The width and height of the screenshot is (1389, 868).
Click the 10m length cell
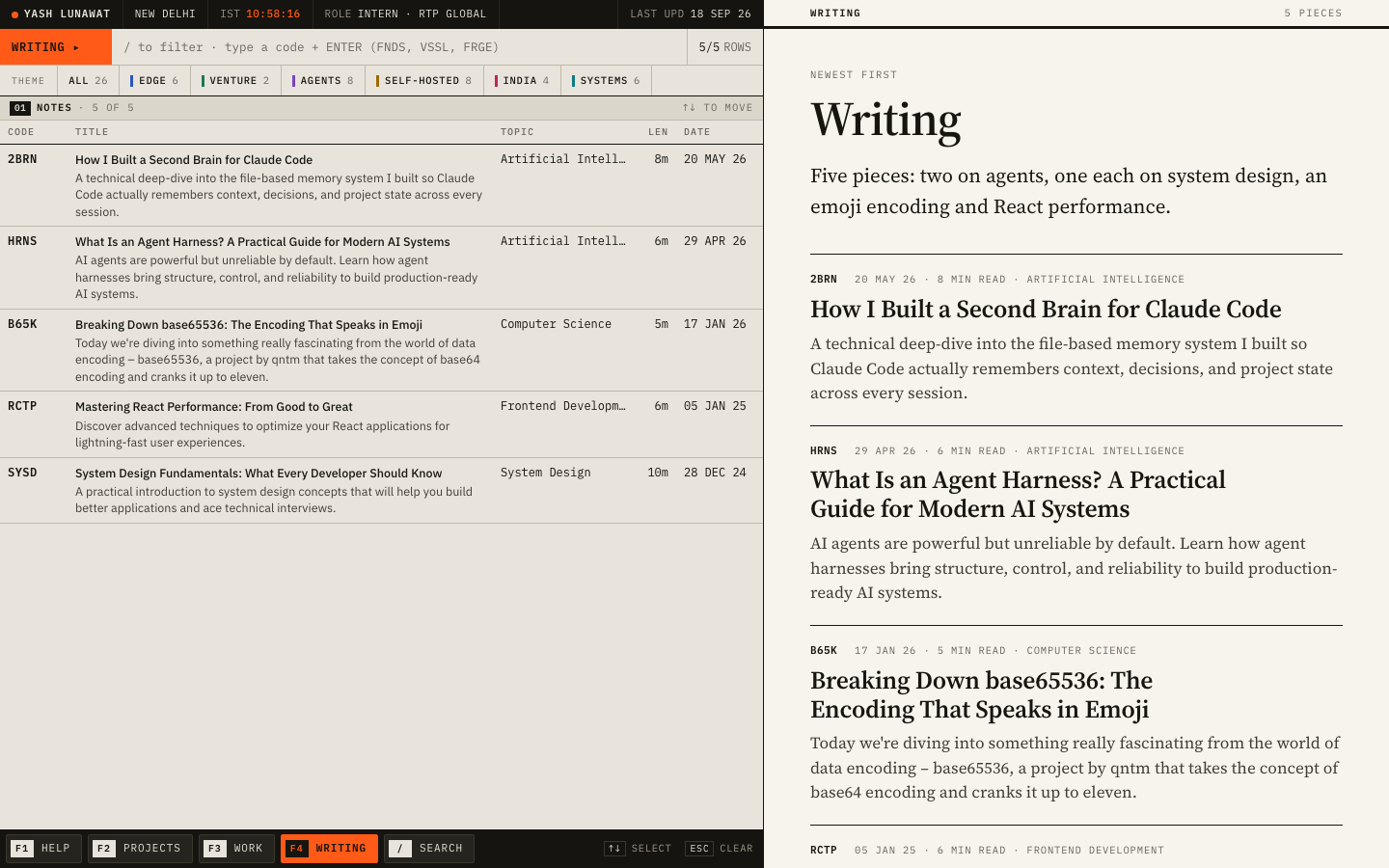click(x=658, y=473)
